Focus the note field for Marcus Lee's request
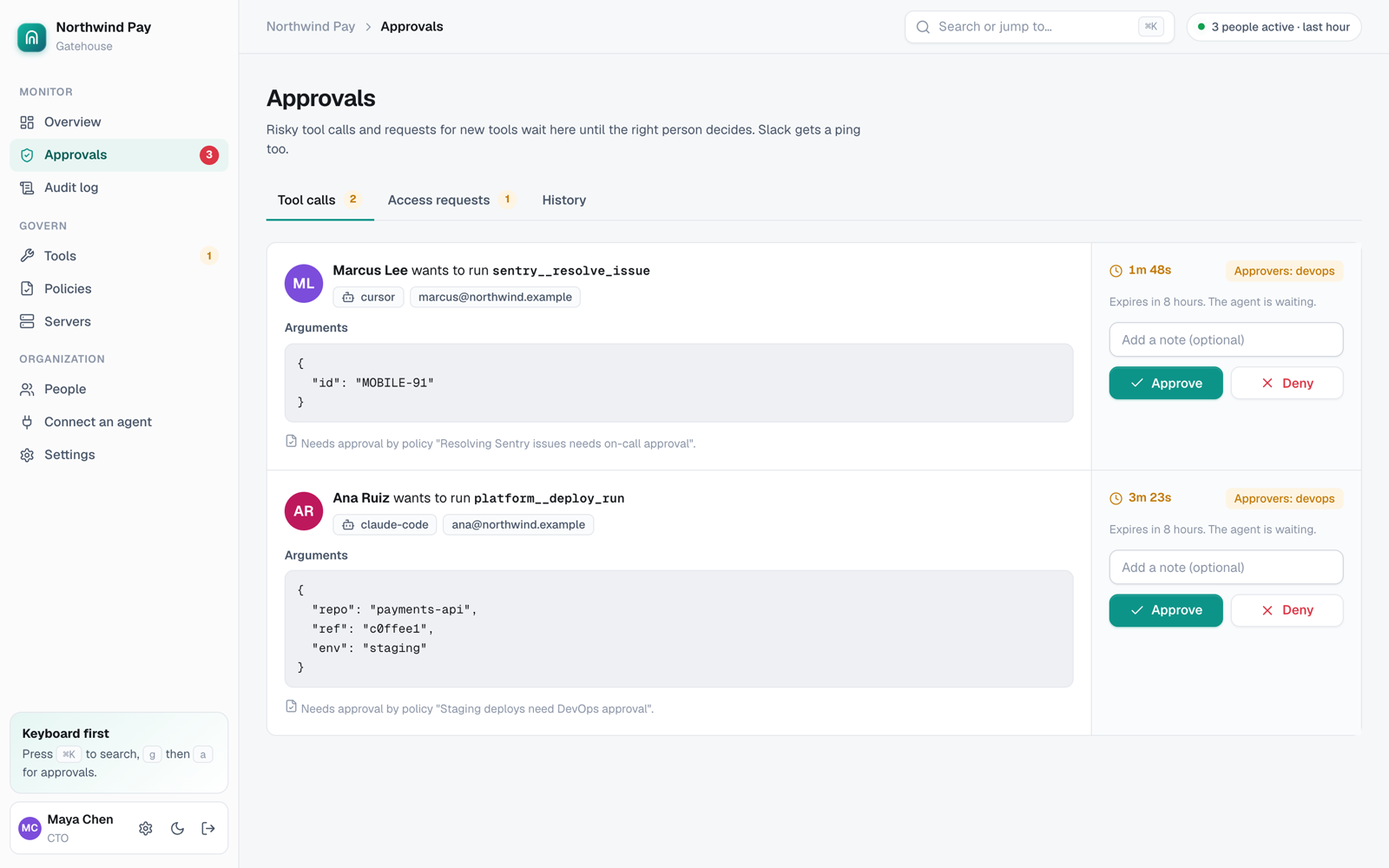The width and height of the screenshot is (1389, 868). tap(1227, 339)
